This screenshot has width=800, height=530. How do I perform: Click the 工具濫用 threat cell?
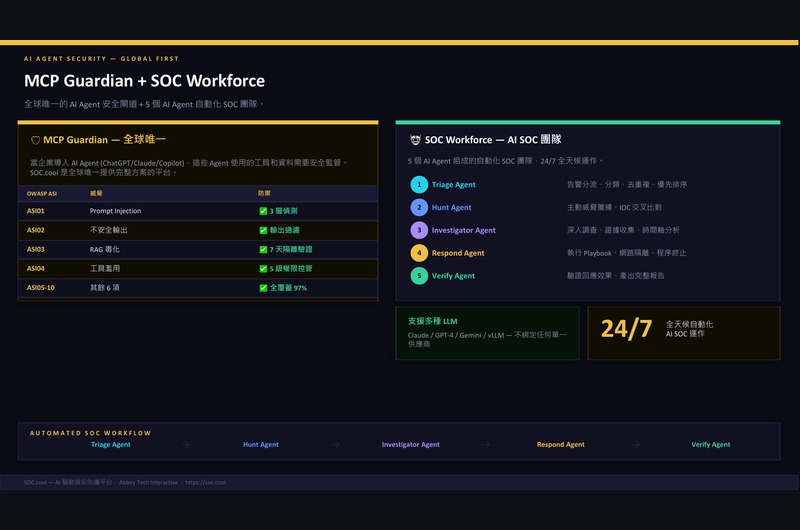point(105,268)
